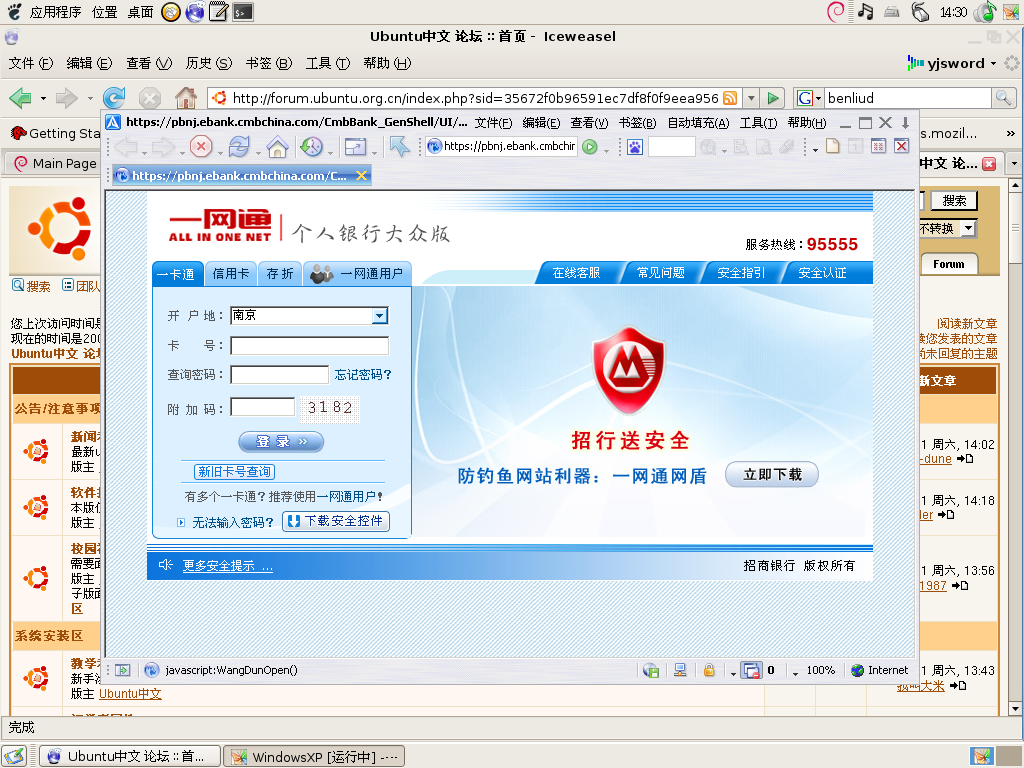Click the Debian swirl icon in tray

coord(836,12)
